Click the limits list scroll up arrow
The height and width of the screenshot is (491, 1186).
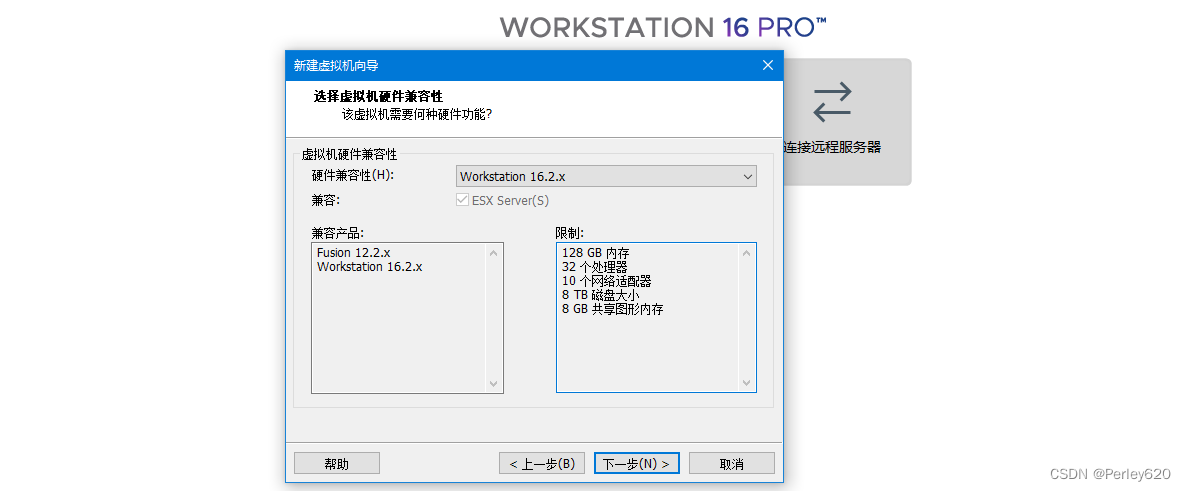point(747,253)
